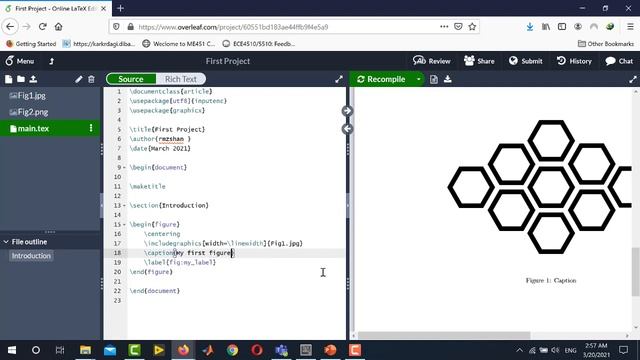Image resolution: width=640 pixels, height=360 pixels.
Task: Click the go to PDF location arrow
Action: pos(347,111)
